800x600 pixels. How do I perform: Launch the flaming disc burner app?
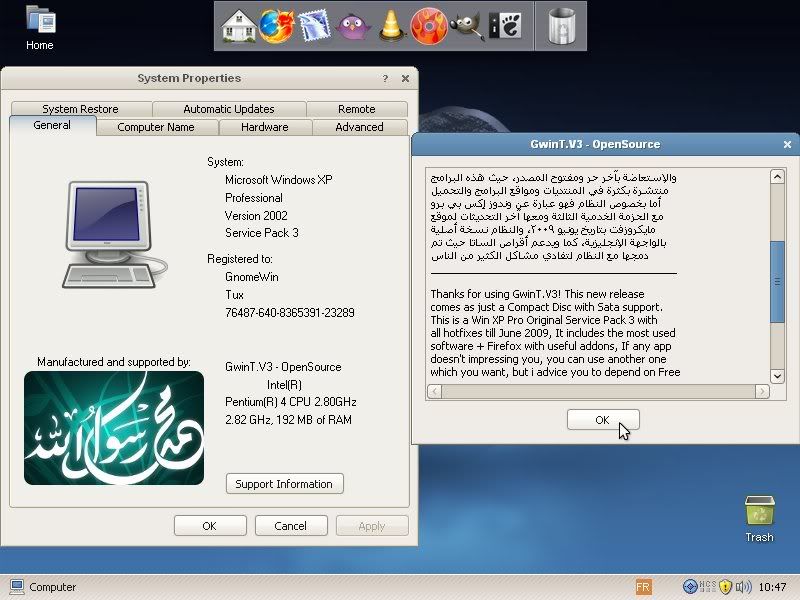[x=429, y=26]
